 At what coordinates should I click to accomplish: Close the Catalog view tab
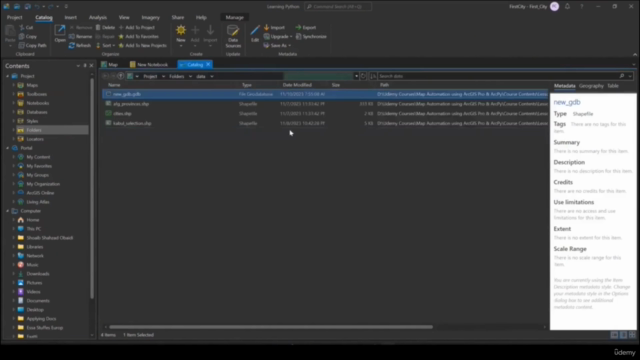click(x=208, y=64)
